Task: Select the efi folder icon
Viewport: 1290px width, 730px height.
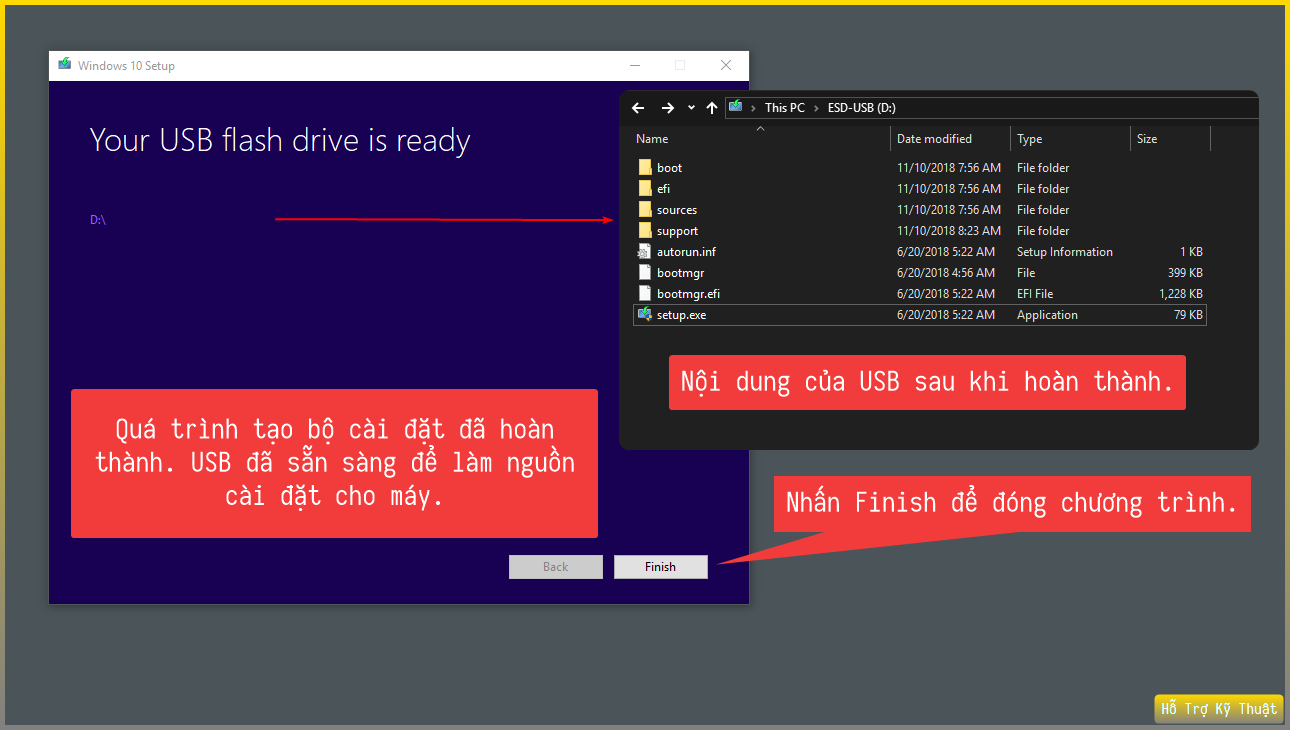Action: 645,189
